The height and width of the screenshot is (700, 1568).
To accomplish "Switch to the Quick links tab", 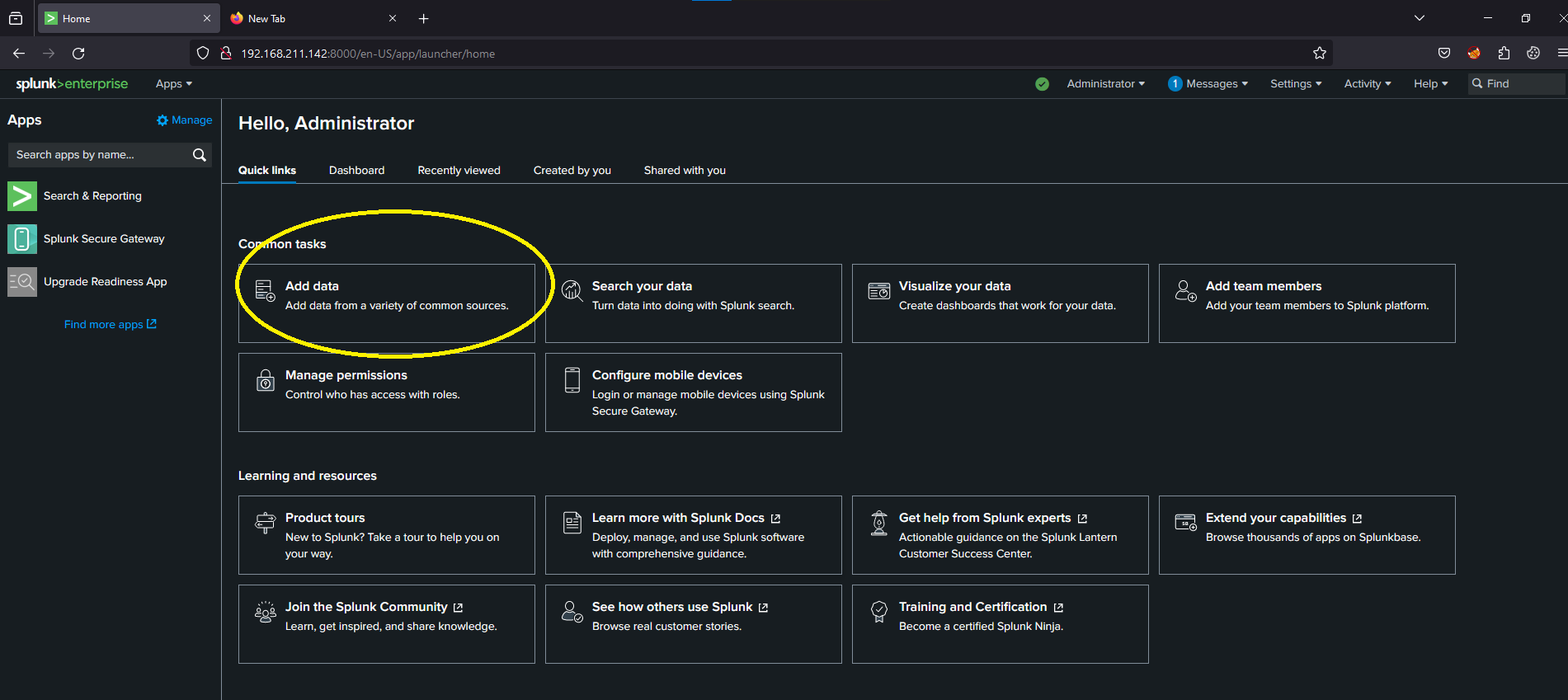I will point(267,171).
